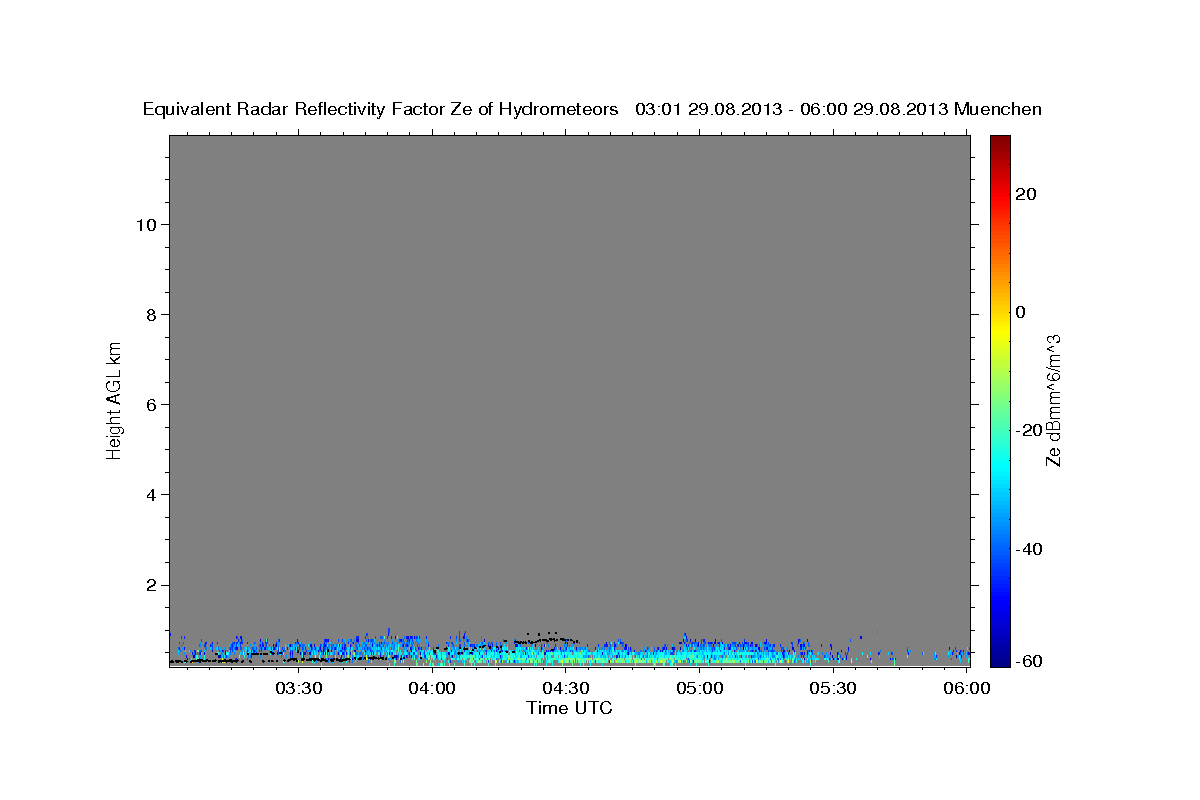Image resolution: width=1200 pixels, height=800 pixels.
Task: Click the colorbar label '-20'
Action: click(x=1030, y=430)
